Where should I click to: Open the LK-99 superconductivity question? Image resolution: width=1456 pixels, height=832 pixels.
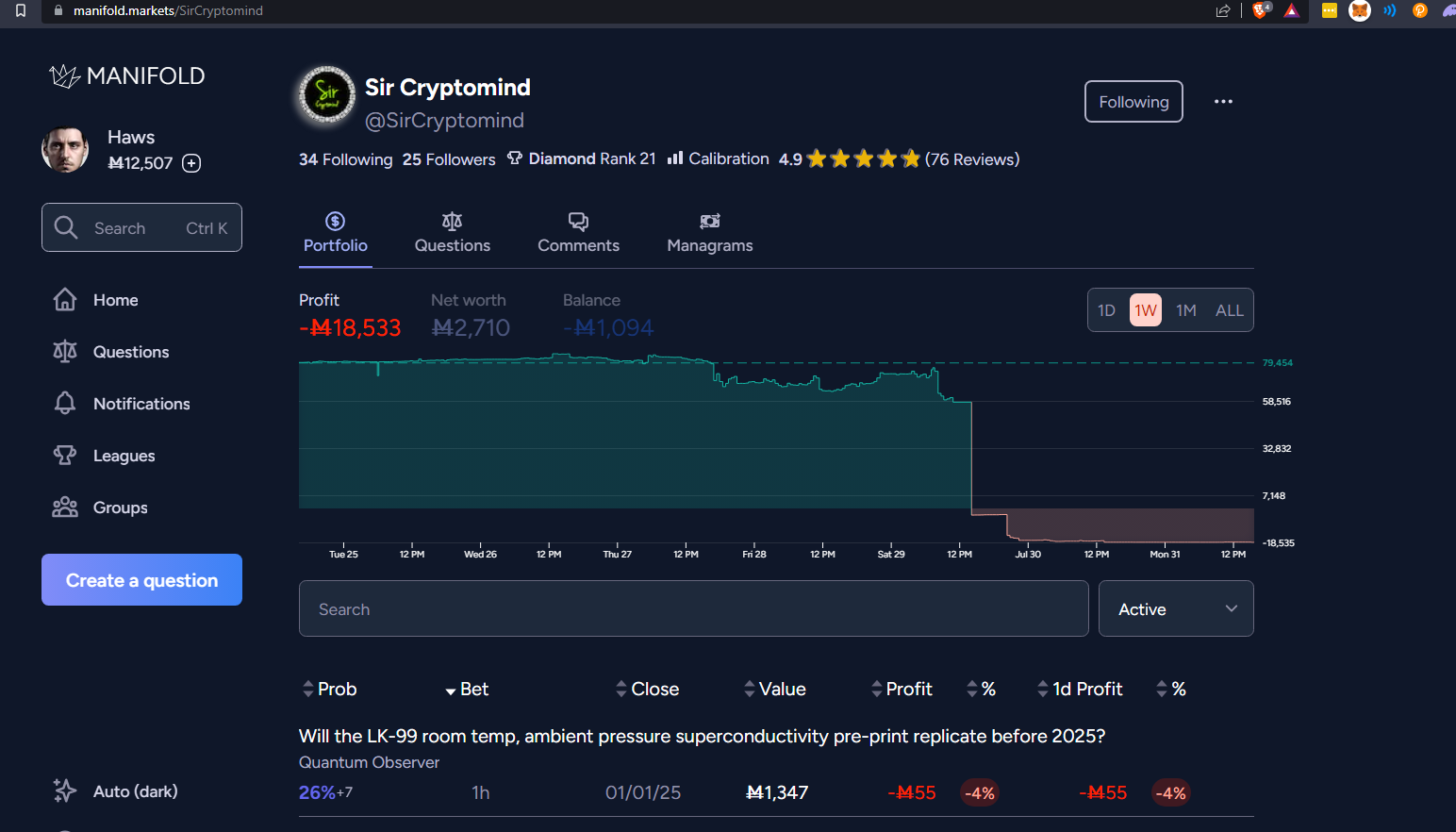pyautogui.click(x=702, y=736)
